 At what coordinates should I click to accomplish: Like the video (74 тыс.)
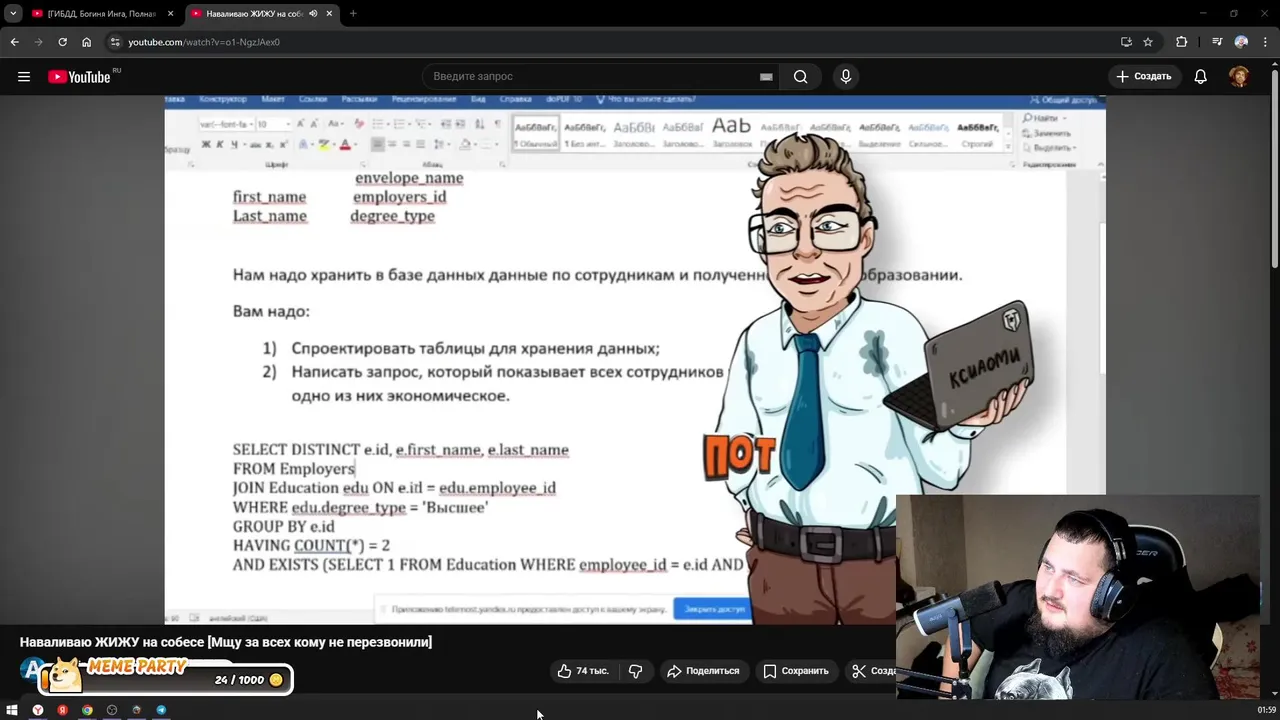[x=583, y=671]
